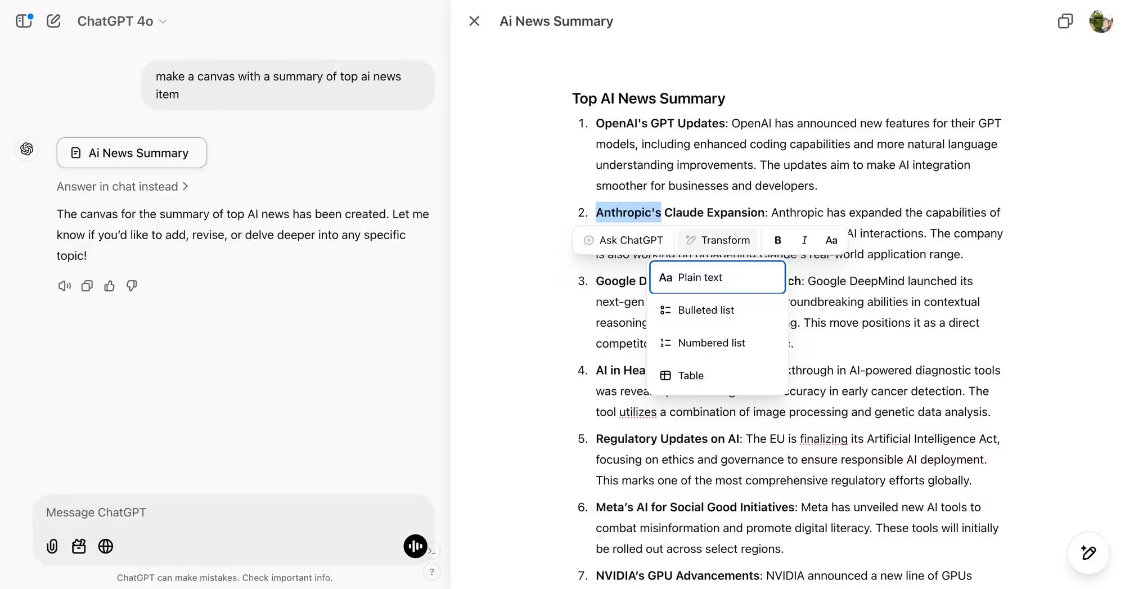Toggle italic on the selected text

point(804,240)
